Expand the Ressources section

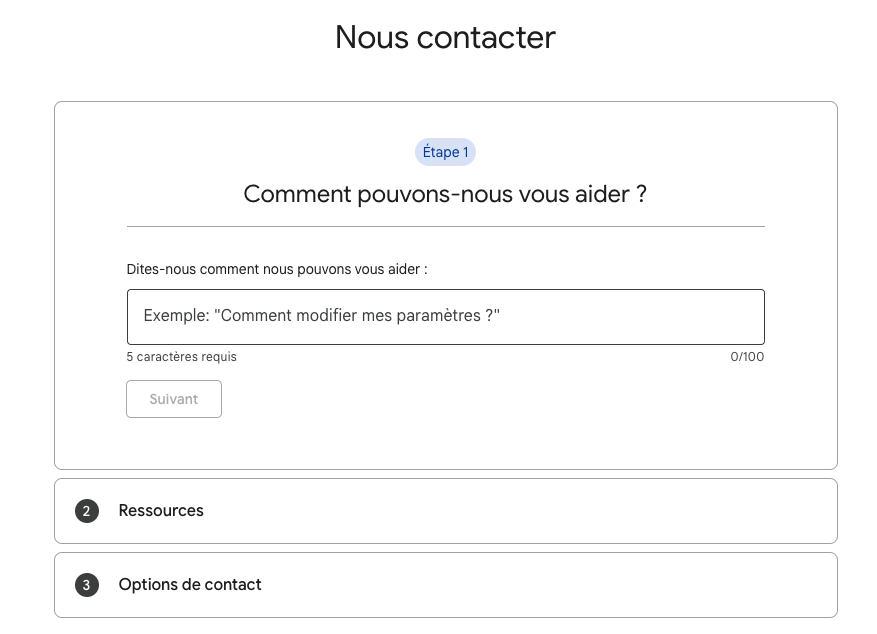click(445, 511)
